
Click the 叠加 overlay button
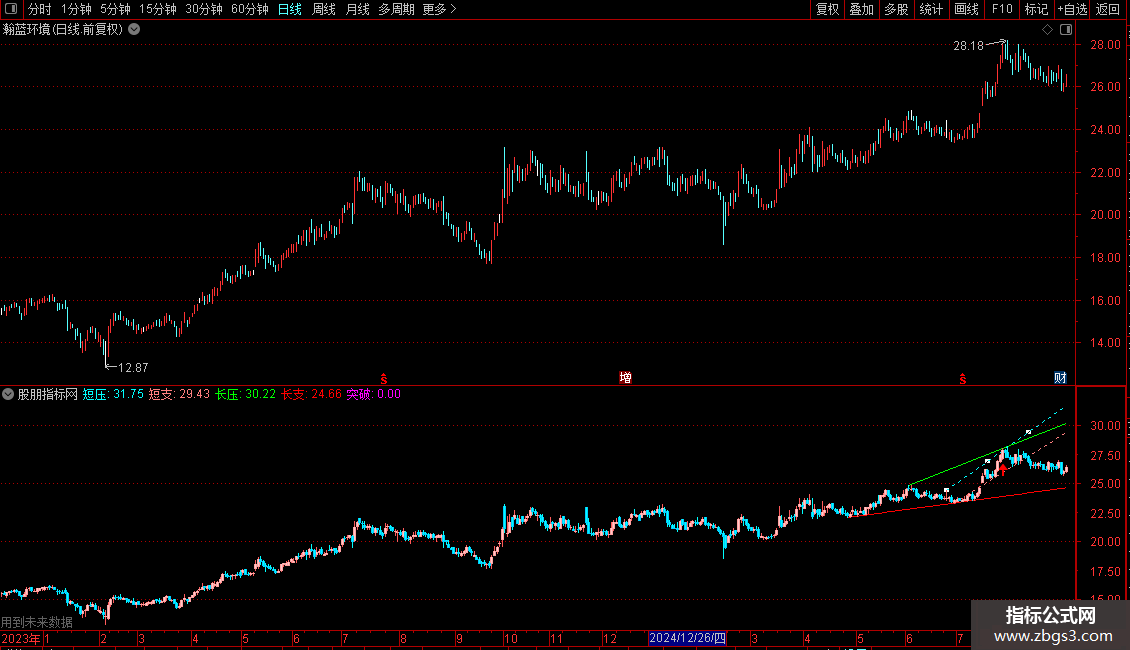point(861,9)
